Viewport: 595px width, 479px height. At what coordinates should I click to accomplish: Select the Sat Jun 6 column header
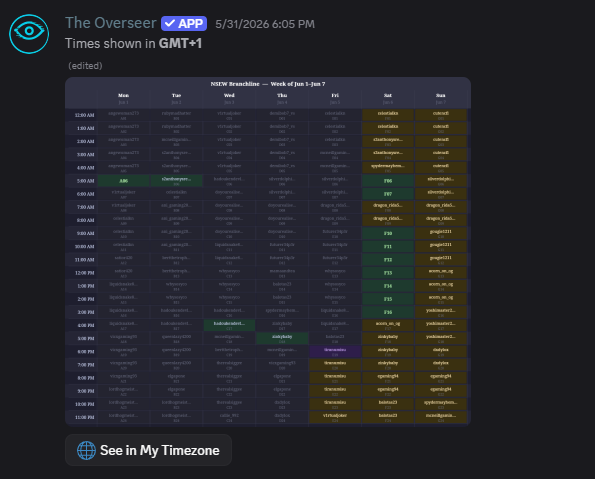(388, 99)
